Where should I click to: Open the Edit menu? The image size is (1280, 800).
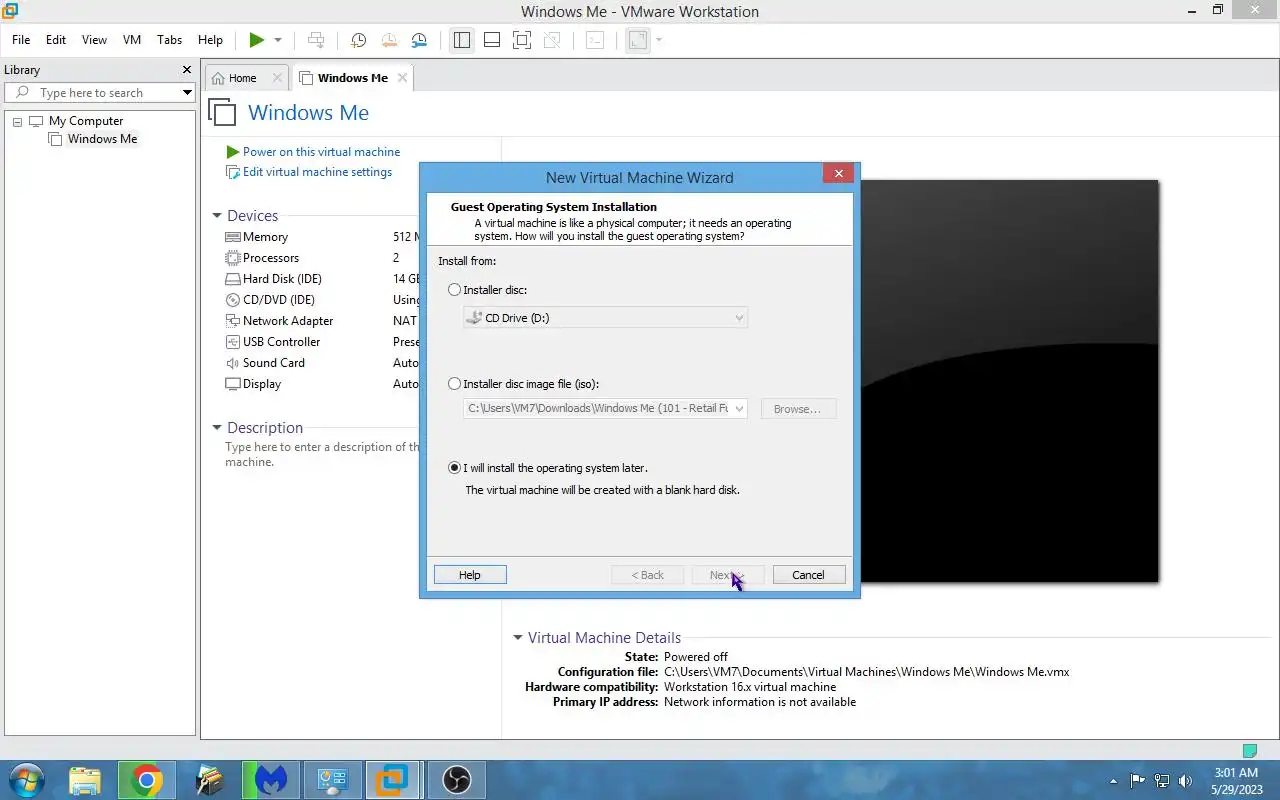pyautogui.click(x=56, y=40)
